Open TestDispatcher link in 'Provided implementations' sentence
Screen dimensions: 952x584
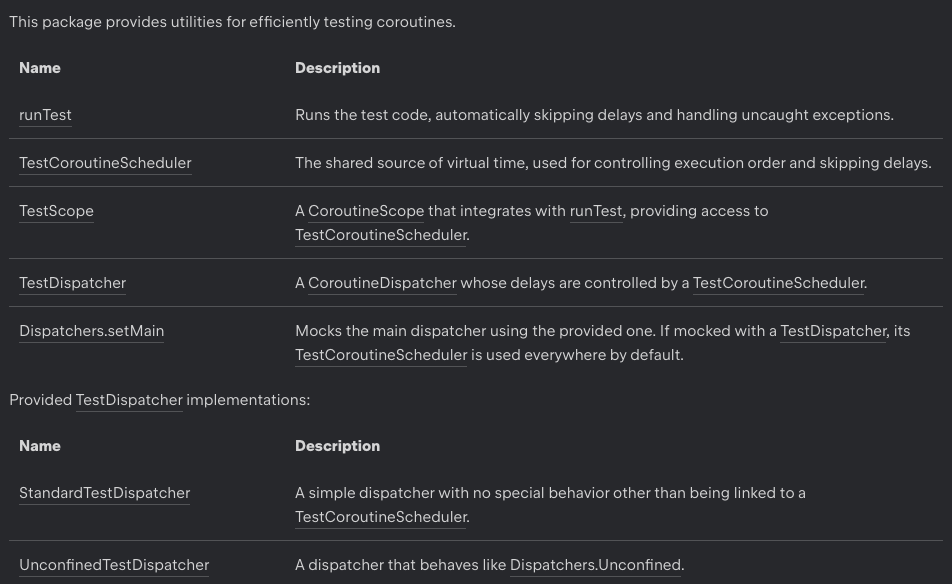[129, 400]
